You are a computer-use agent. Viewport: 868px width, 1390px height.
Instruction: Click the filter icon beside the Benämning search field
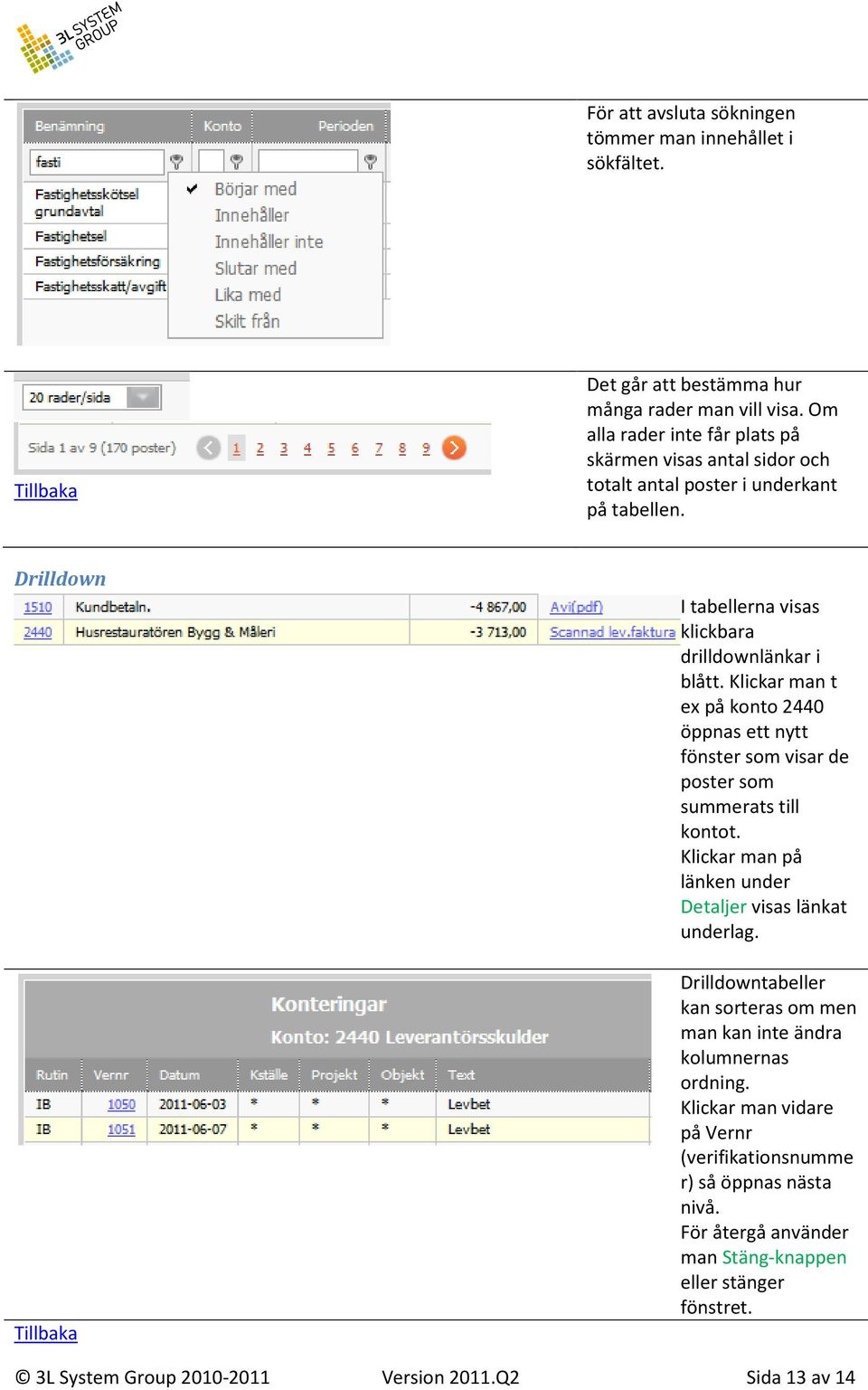click(x=176, y=162)
